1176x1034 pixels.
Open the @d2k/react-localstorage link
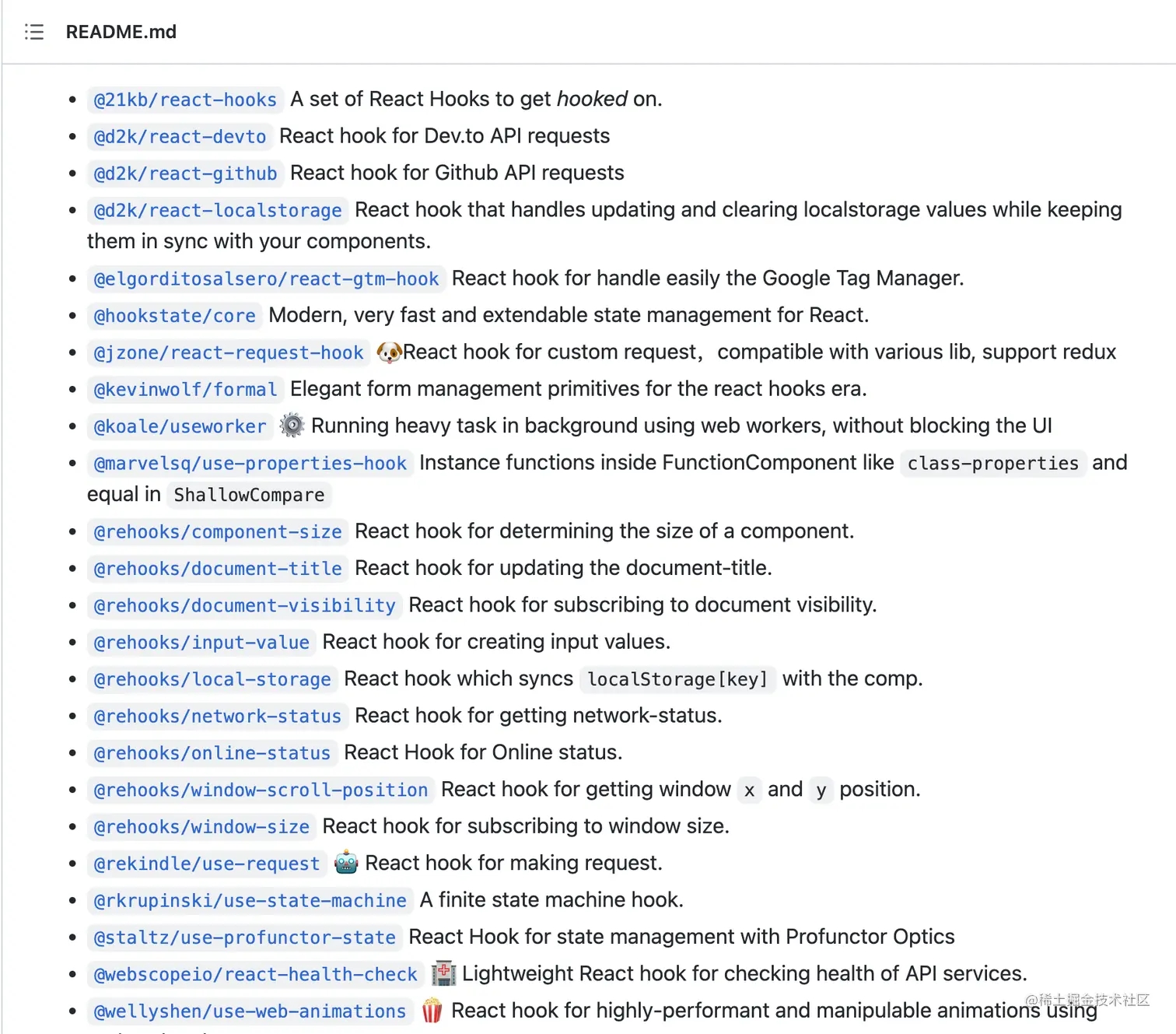pos(216,210)
